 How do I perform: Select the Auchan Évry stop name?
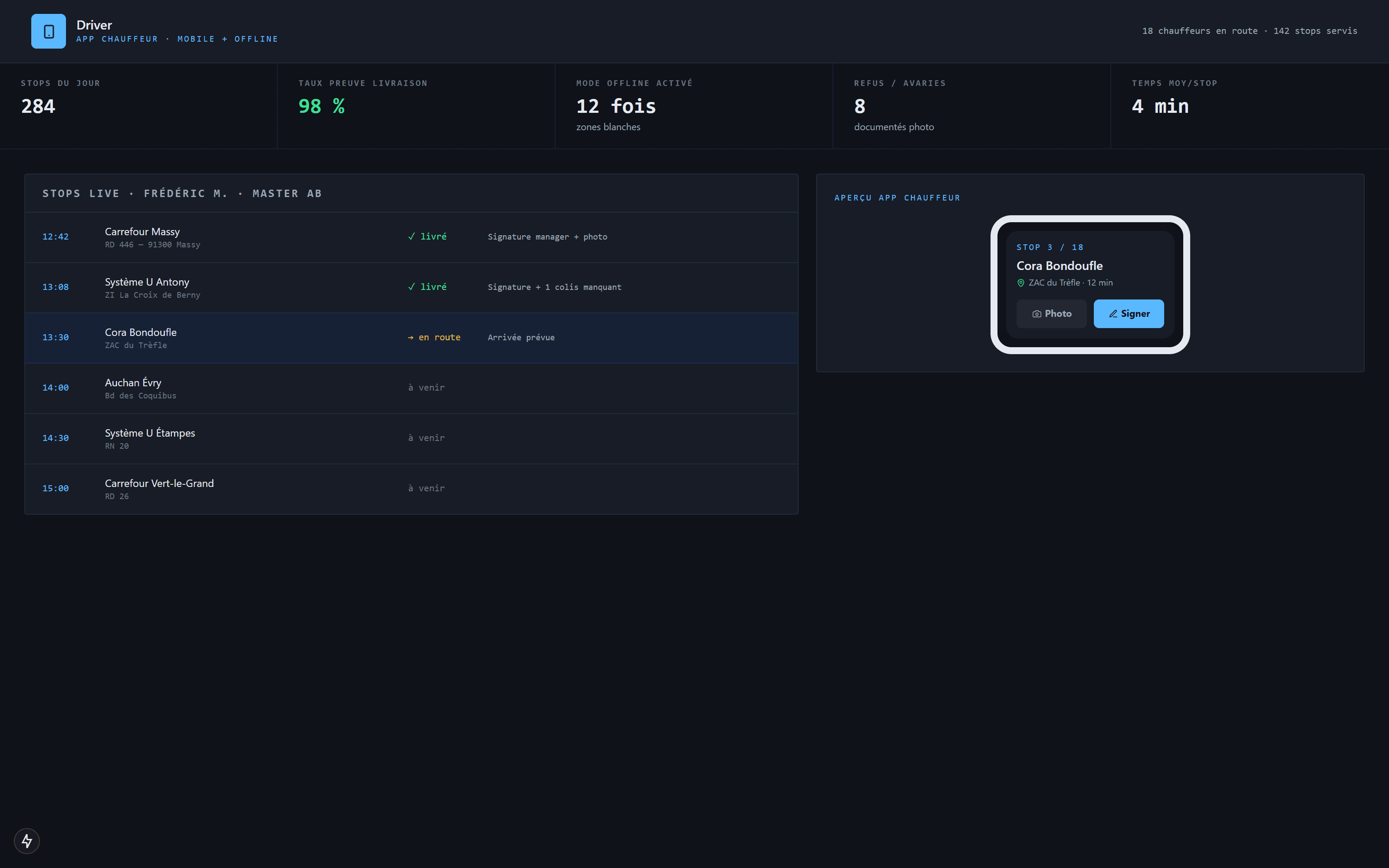(x=133, y=382)
